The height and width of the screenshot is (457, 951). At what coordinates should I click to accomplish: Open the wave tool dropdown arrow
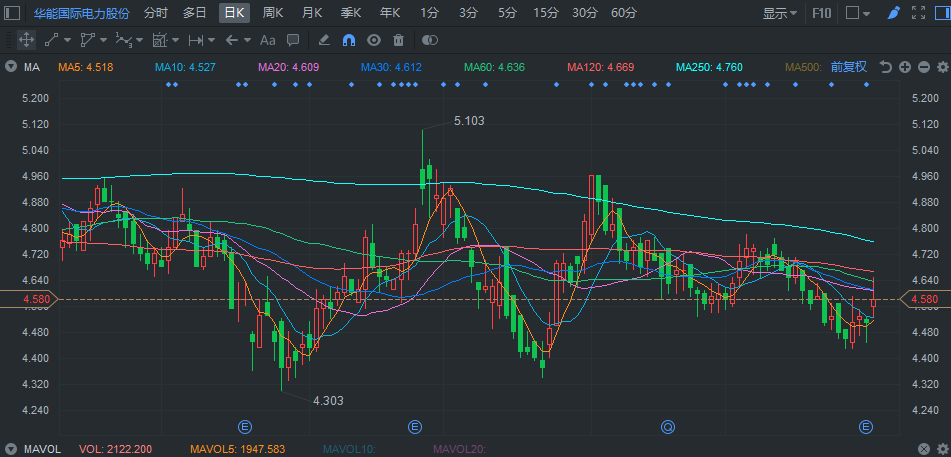click(139, 40)
